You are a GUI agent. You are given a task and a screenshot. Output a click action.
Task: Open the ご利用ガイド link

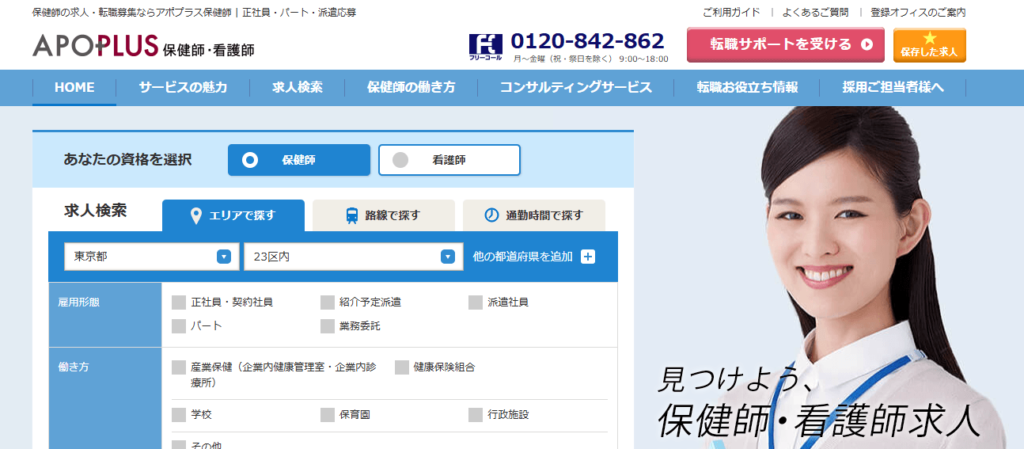[732, 13]
